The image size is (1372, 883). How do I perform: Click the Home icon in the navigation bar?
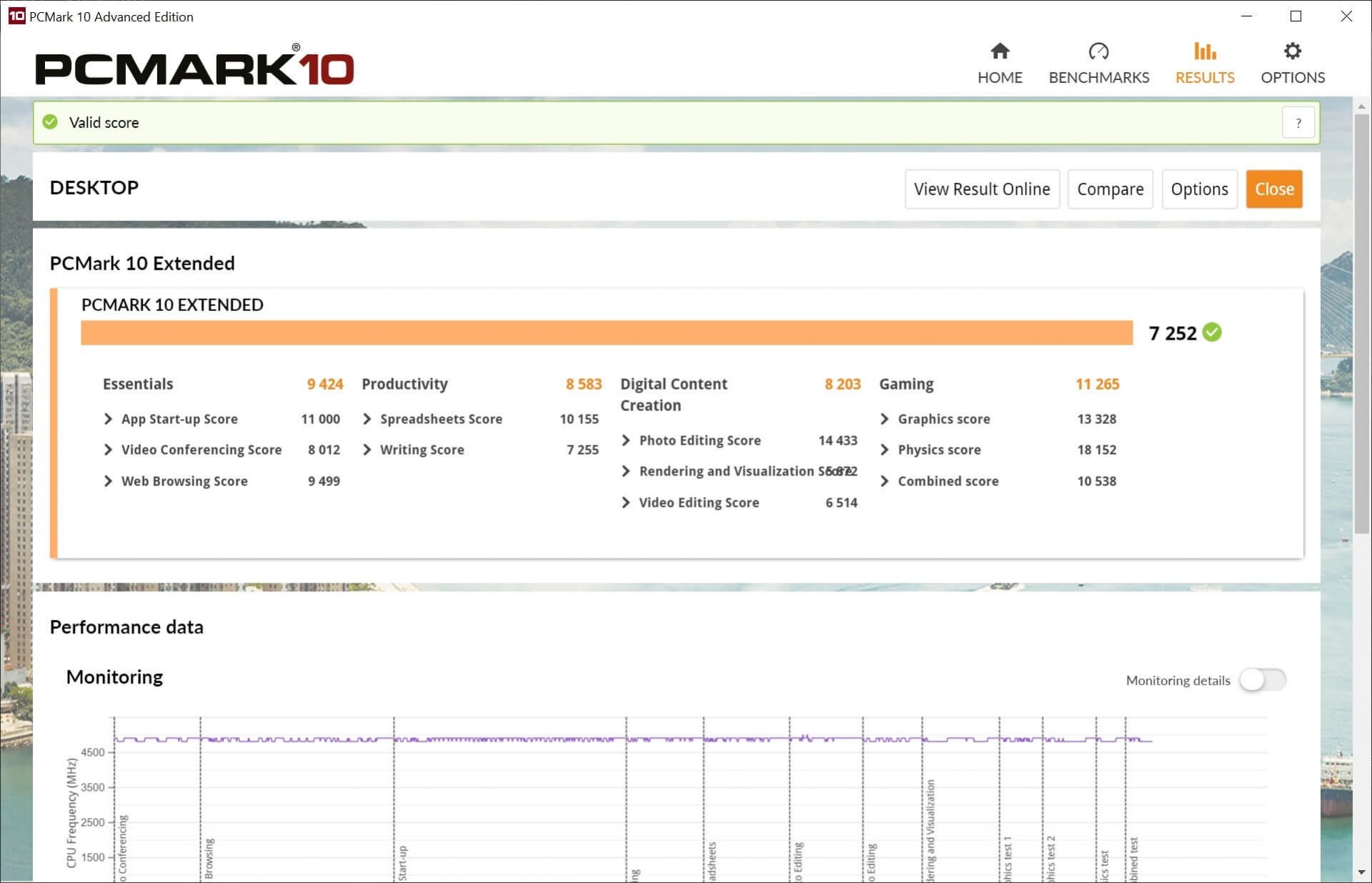click(x=999, y=51)
